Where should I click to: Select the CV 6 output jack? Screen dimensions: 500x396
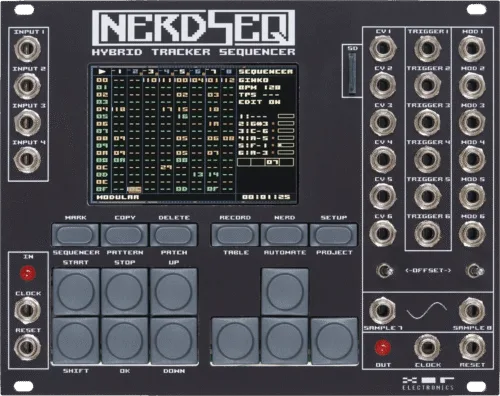pos(383,233)
